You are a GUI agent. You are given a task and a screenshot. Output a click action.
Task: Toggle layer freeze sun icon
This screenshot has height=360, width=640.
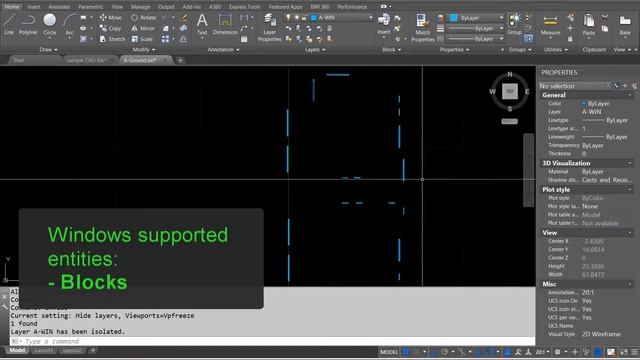pyautogui.click(x=296, y=18)
